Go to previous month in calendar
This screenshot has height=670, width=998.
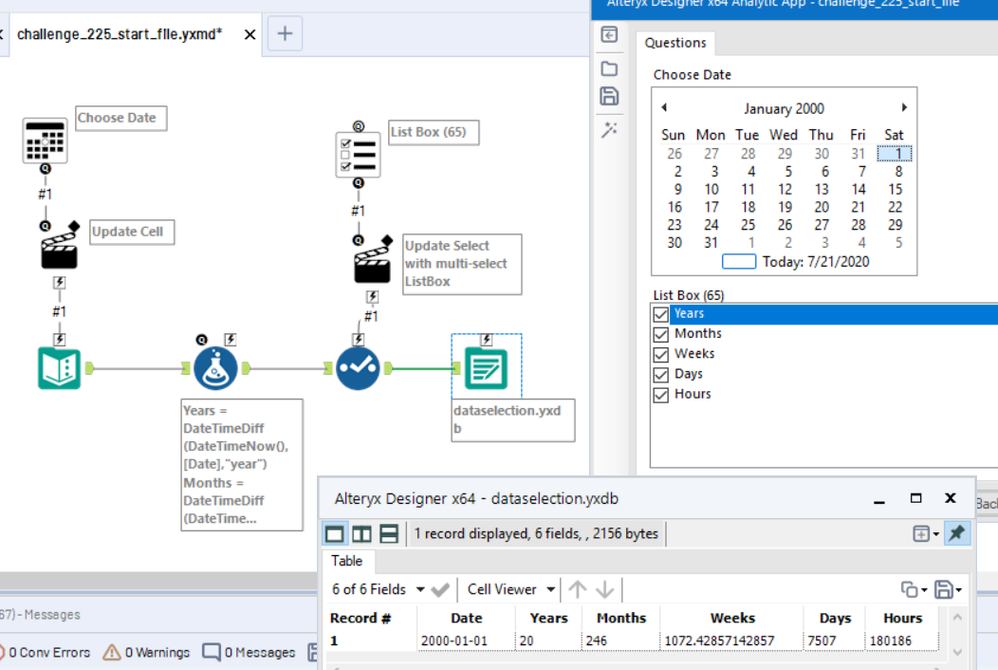pyautogui.click(x=664, y=108)
